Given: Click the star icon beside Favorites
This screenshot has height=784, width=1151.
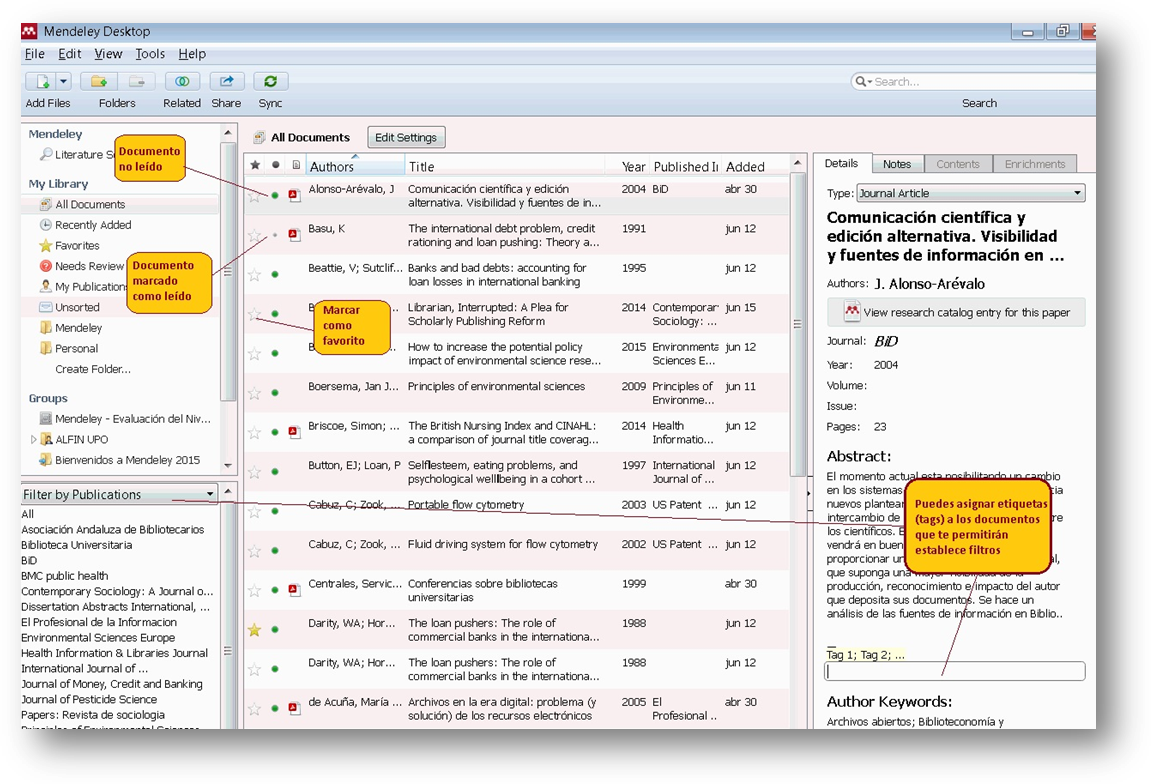Looking at the screenshot, I should pos(46,245).
